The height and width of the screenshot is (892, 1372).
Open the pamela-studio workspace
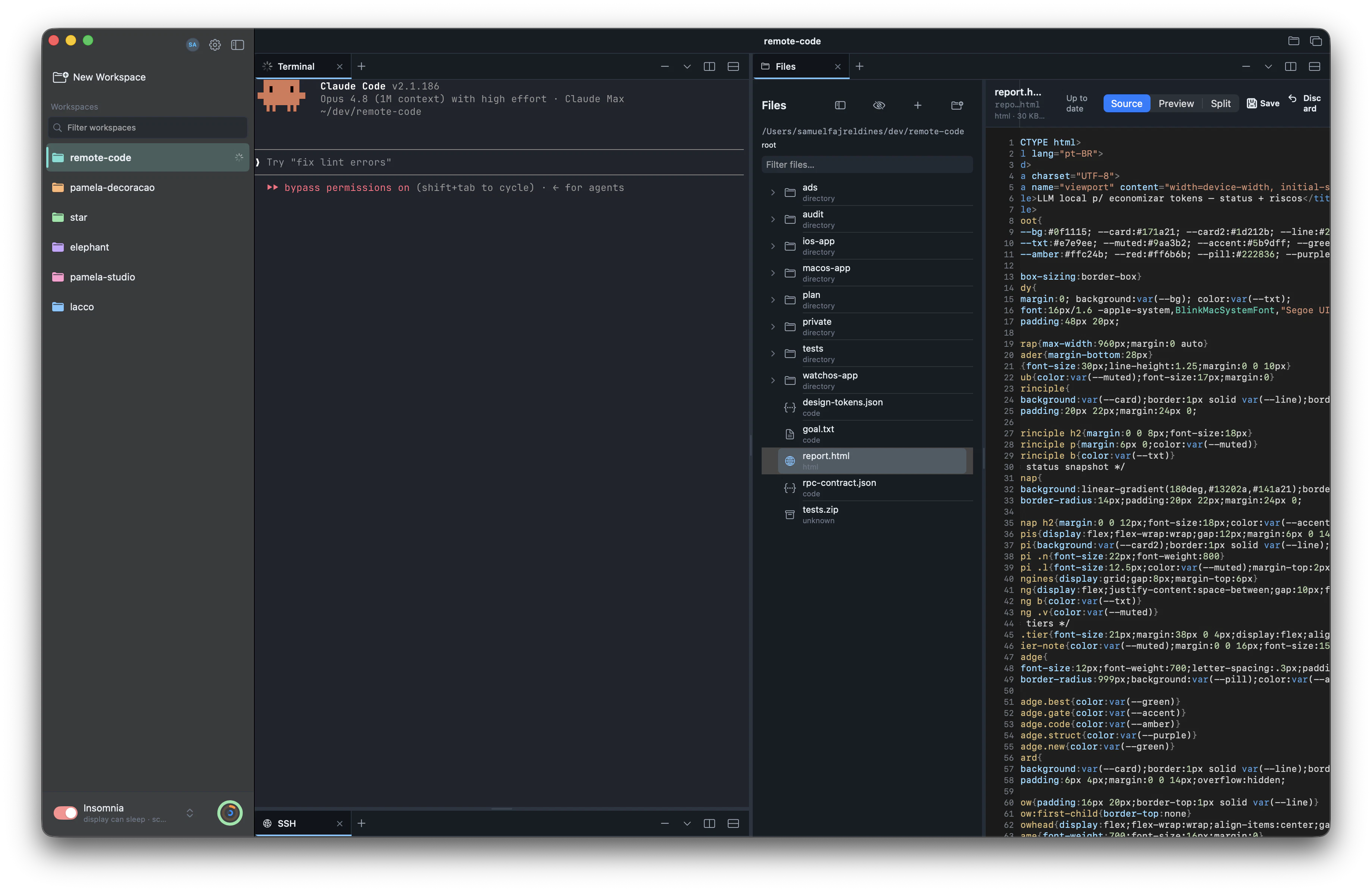[148, 277]
